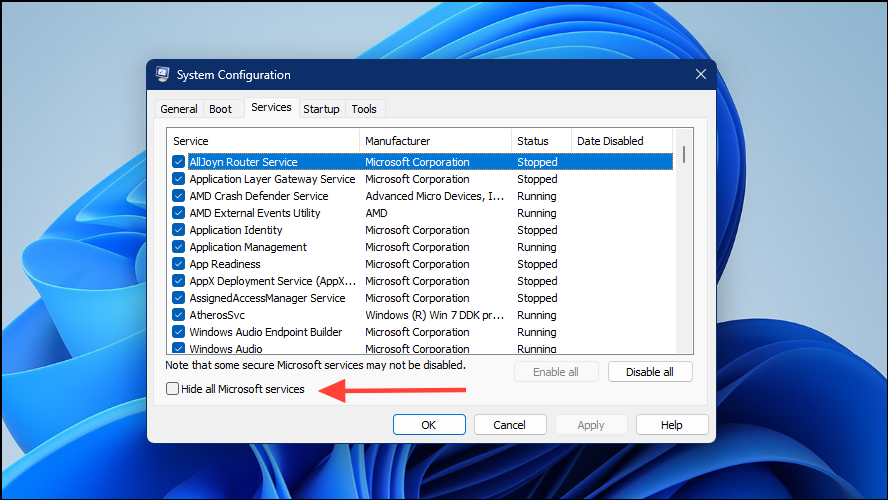888x500 pixels.
Task: Enable Hide all Microsoft services checkbox
Action: tap(172, 388)
